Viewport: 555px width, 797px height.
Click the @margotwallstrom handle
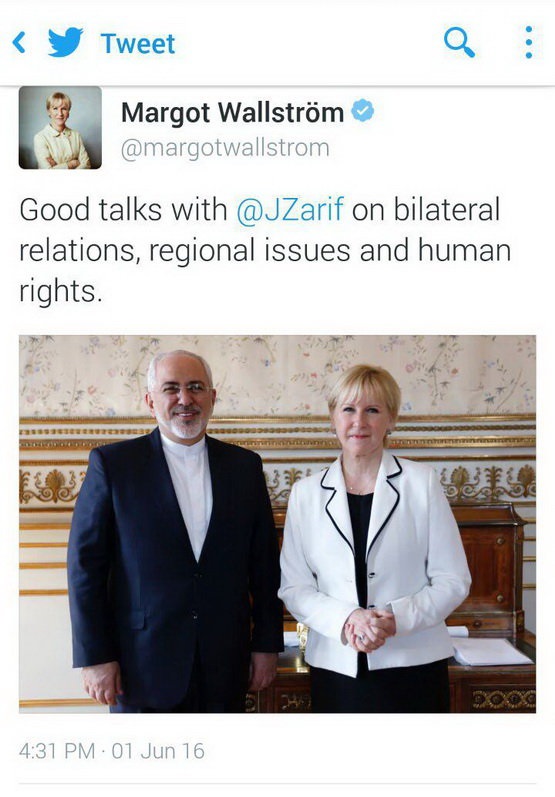point(225,148)
